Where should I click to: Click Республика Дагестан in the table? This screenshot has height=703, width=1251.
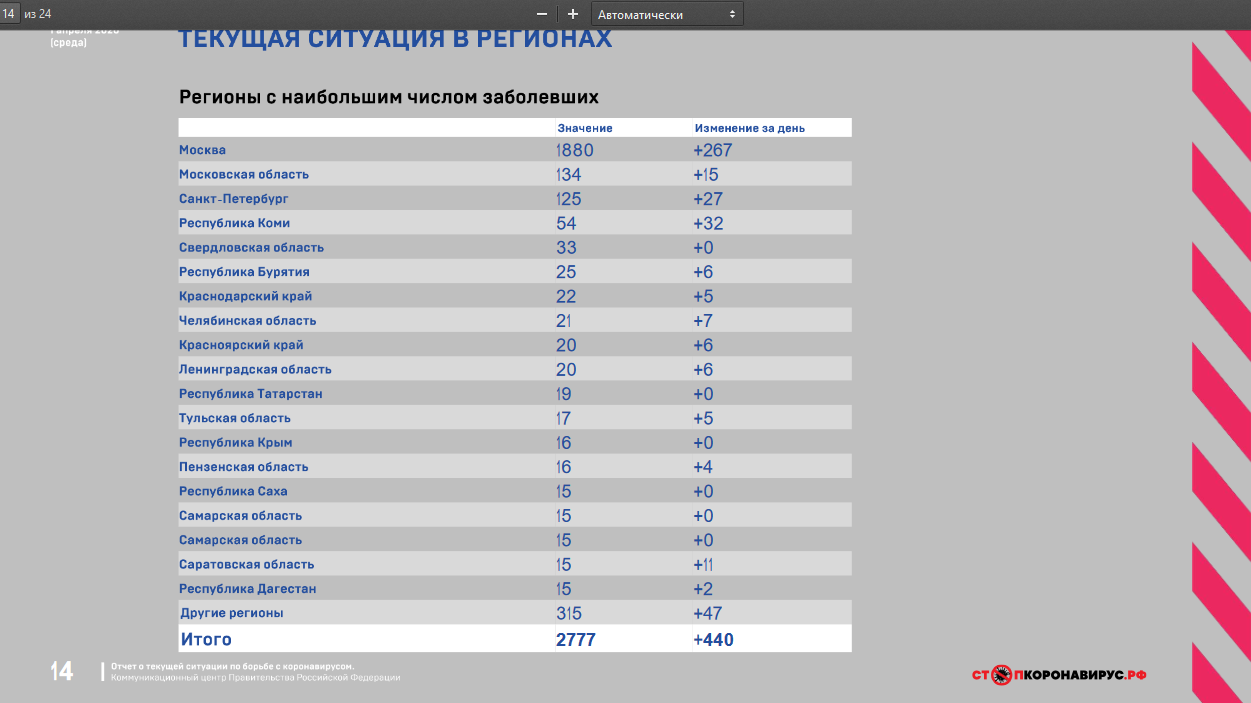pos(248,589)
